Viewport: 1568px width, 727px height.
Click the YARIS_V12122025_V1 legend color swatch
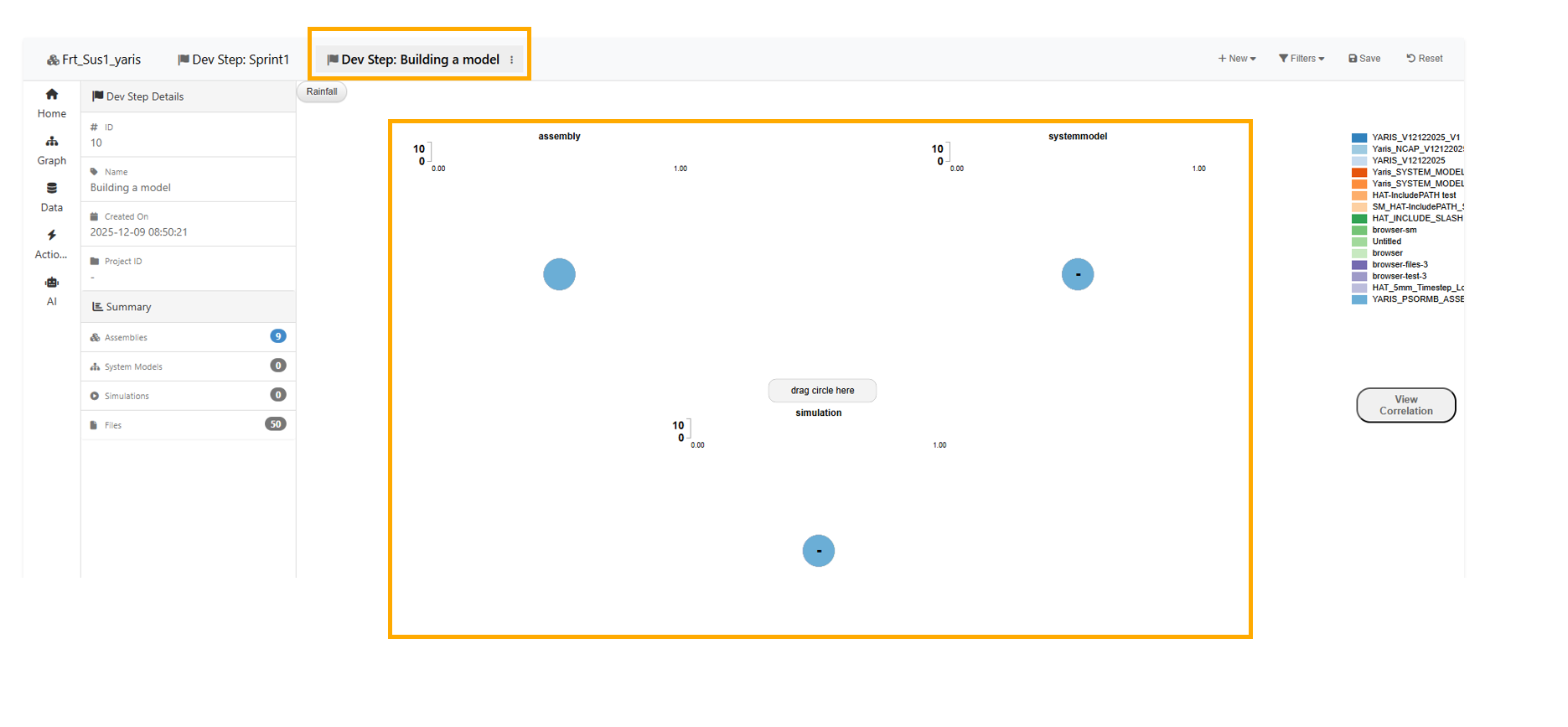click(x=1358, y=138)
